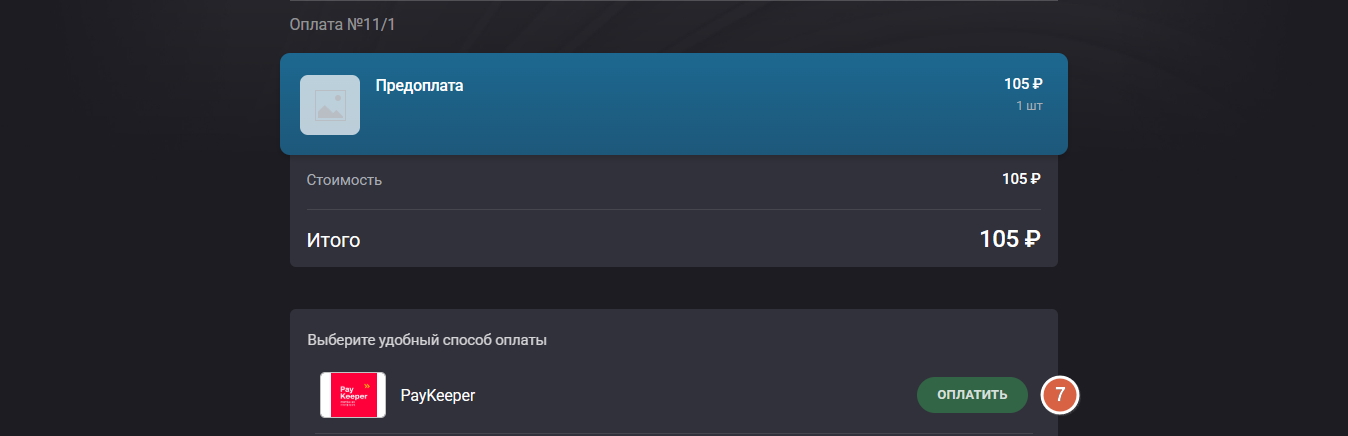The image size is (1348, 436).
Task: Click the Итого total label
Action: click(333, 240)
